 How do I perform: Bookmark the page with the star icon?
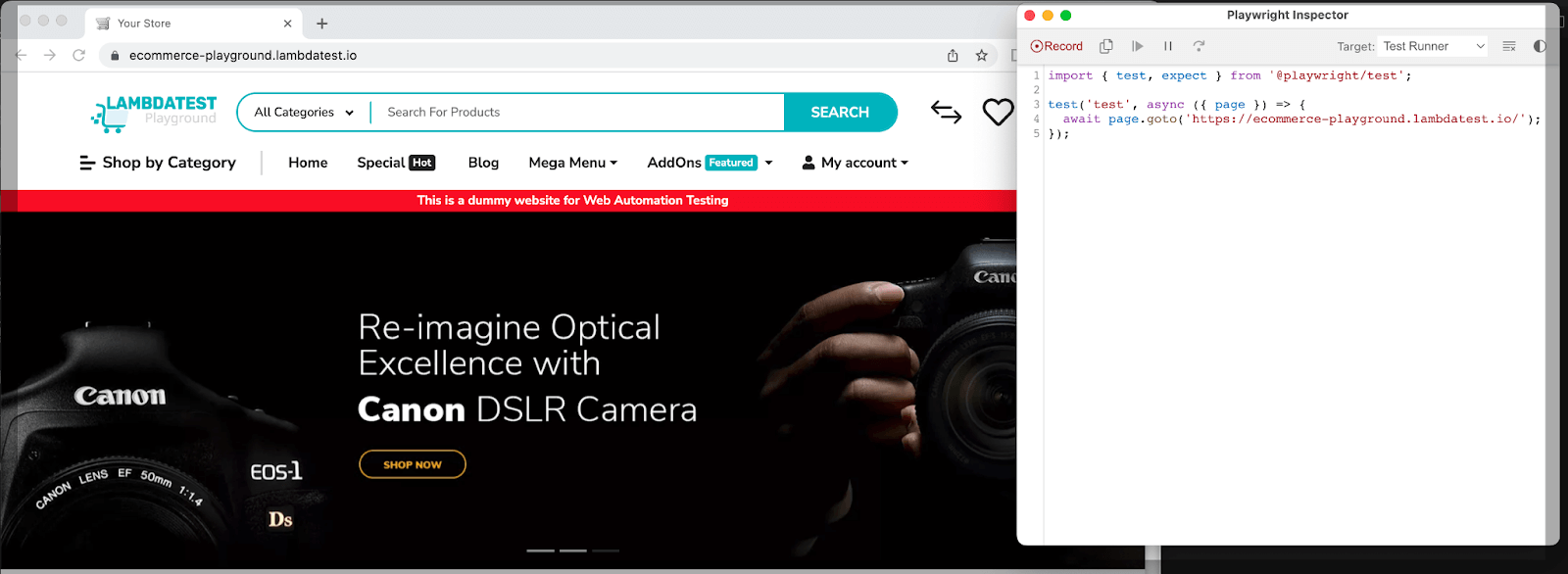(x=981, y=56)
